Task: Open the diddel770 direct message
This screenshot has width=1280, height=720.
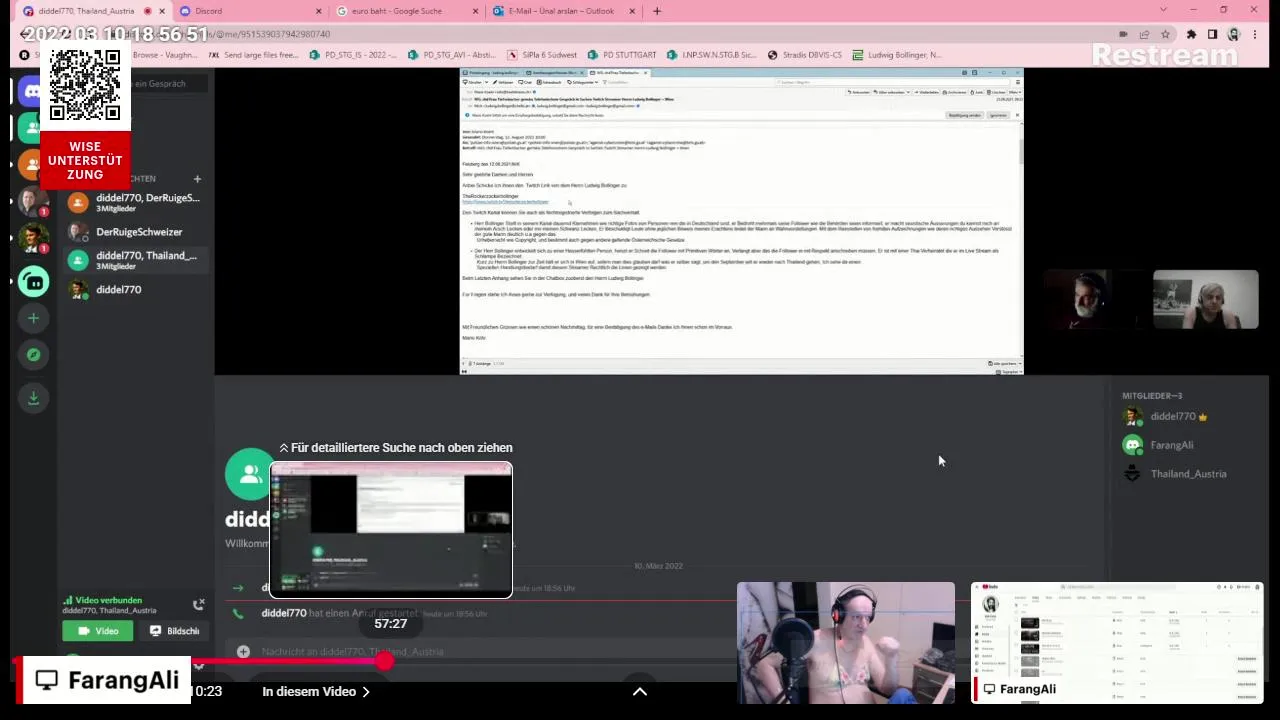Action: pos(134,290)
